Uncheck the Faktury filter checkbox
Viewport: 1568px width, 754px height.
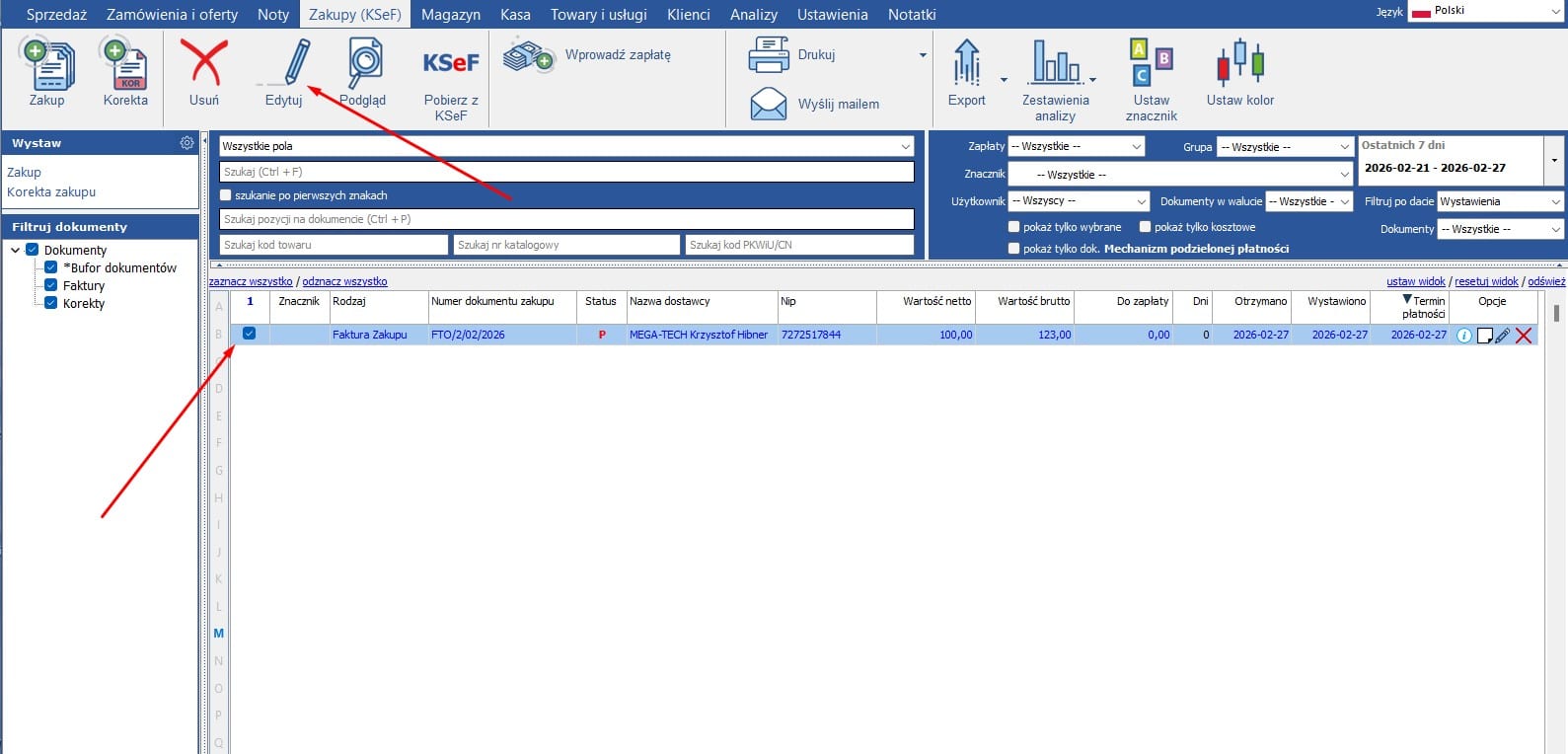click(x=51, y=285)
